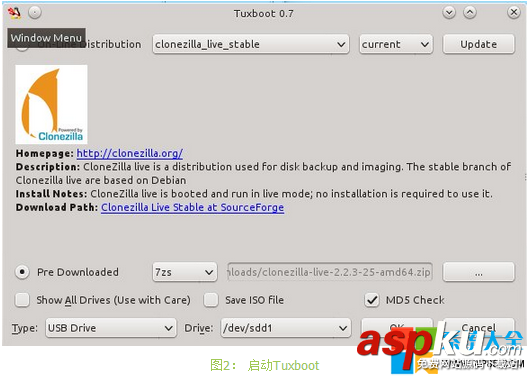Image resolution: width=527 pixels, height=376 pixels.
Task: Click the 'Homepage:' label
Action: 45,153
